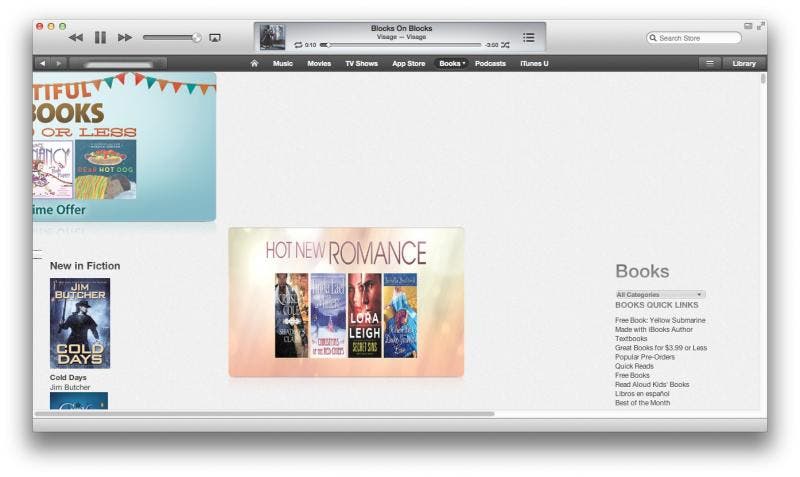Open the Cold Days book cover
Viewport: 800px width, 477px height.
[80, 323]
